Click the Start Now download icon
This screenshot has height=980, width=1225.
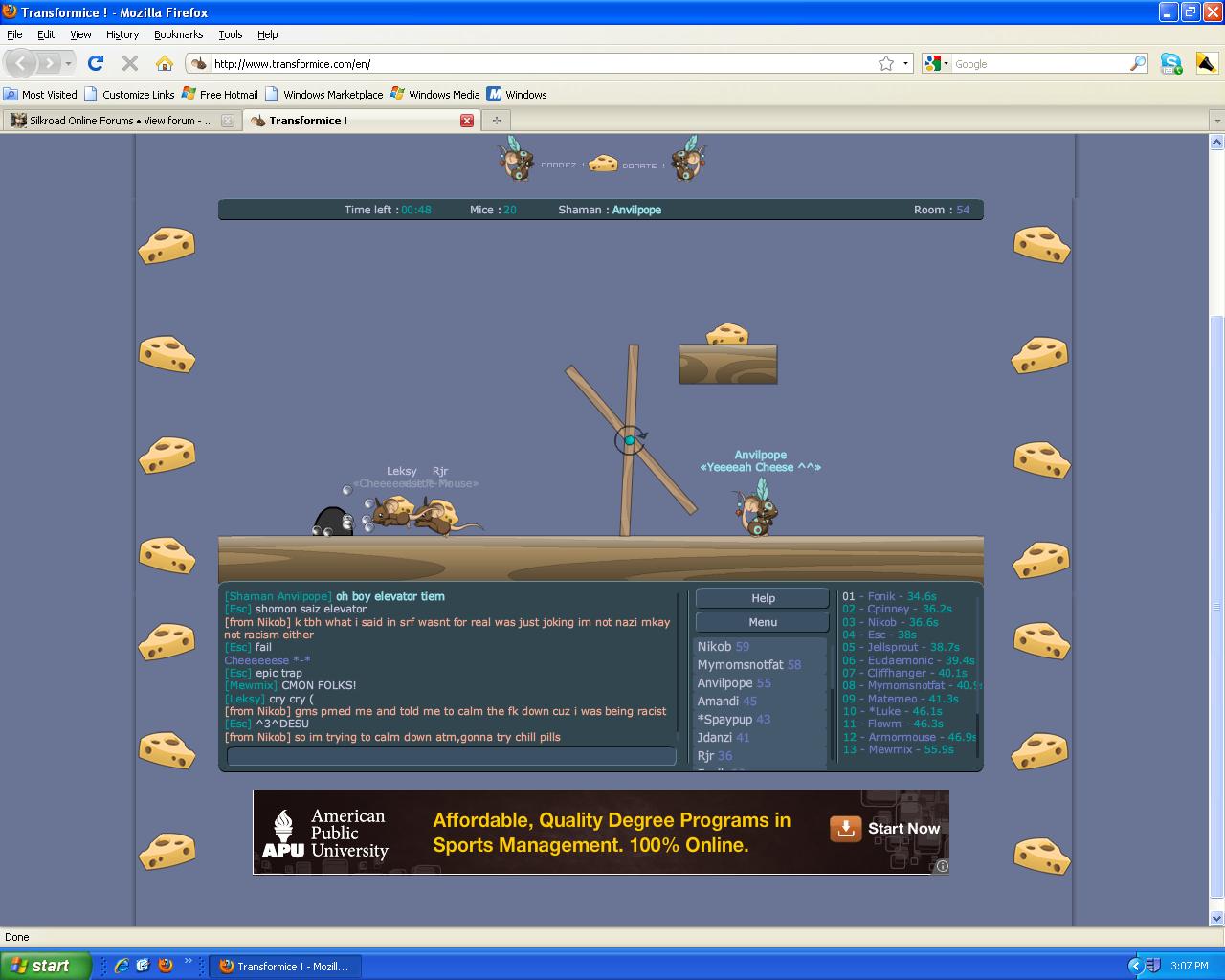click(845, 829)
